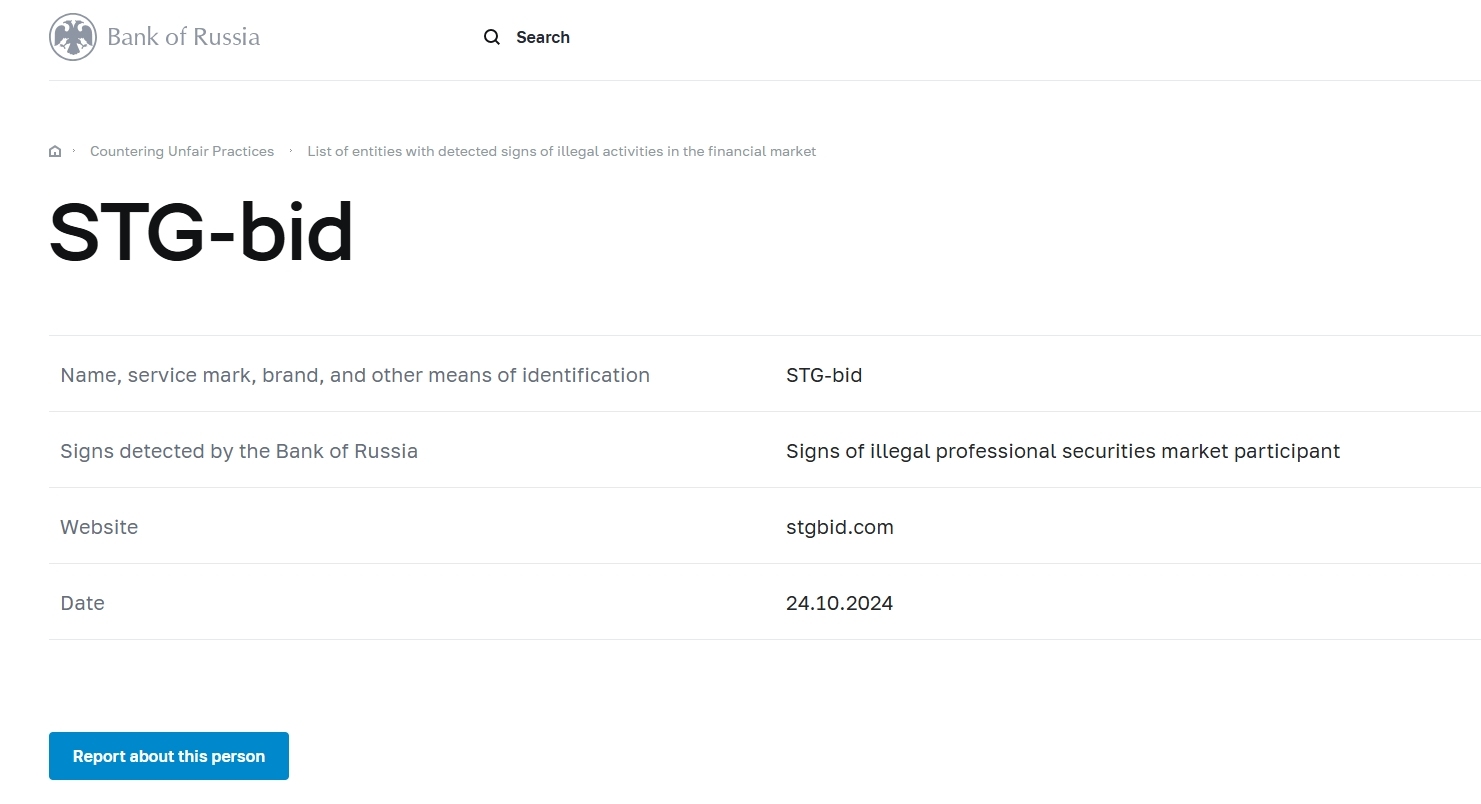Click 'Signs of illegal professional securities' text
The height and width of the screenshot is (804, 1481).
point(1062,451)
